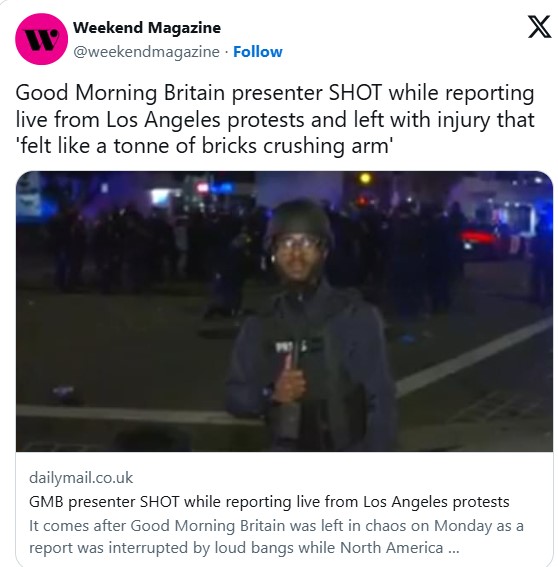Open the tweet text about Good Morning Britain
558x567 pixels.
tap(275, 120)
